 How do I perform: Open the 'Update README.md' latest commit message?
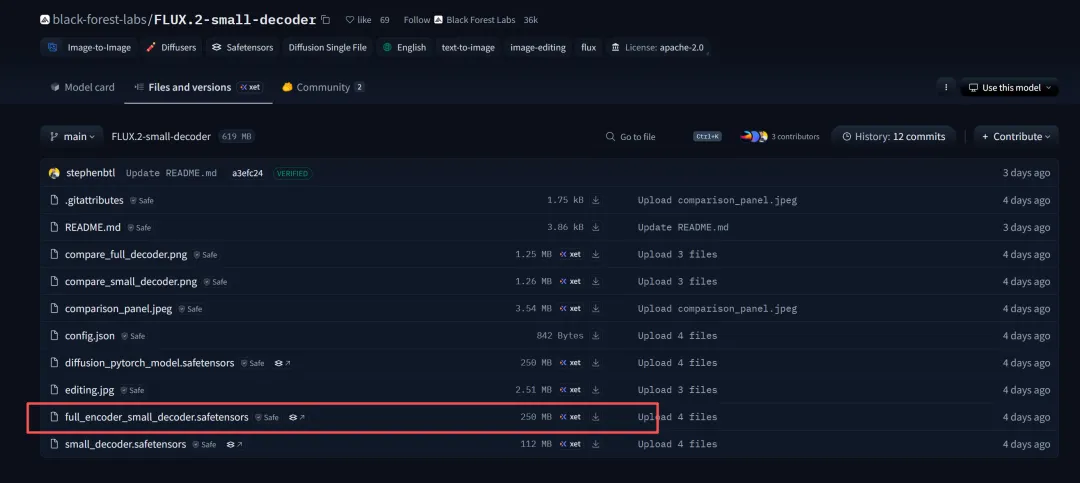tap(172, 173)
